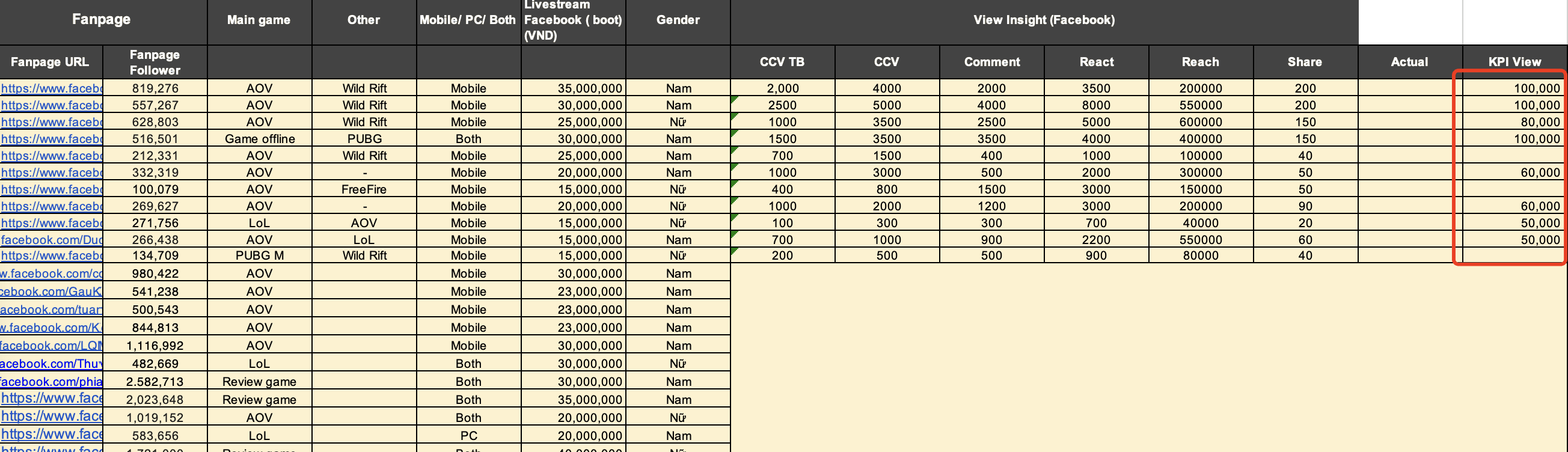Open the facebook.com/phia fanpage link
1568x452 pixels.
(x=51, y=382)
